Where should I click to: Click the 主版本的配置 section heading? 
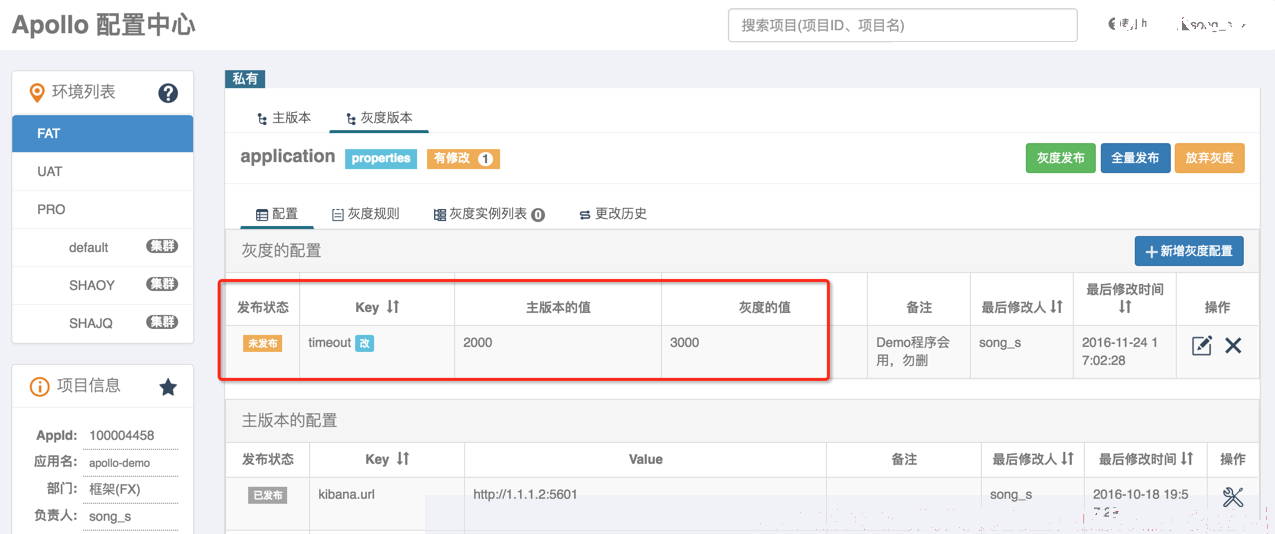point(290,420)
